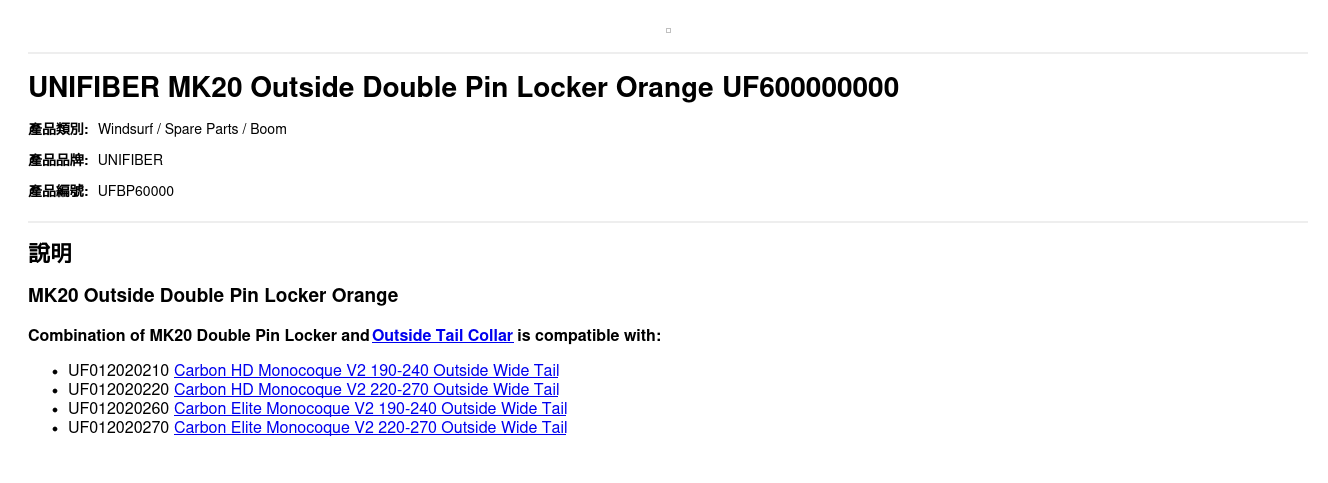Viewport: 1328px width, 483px height.
Task: Click the SKU text UF012020270
Action: [x=118, y=428]
